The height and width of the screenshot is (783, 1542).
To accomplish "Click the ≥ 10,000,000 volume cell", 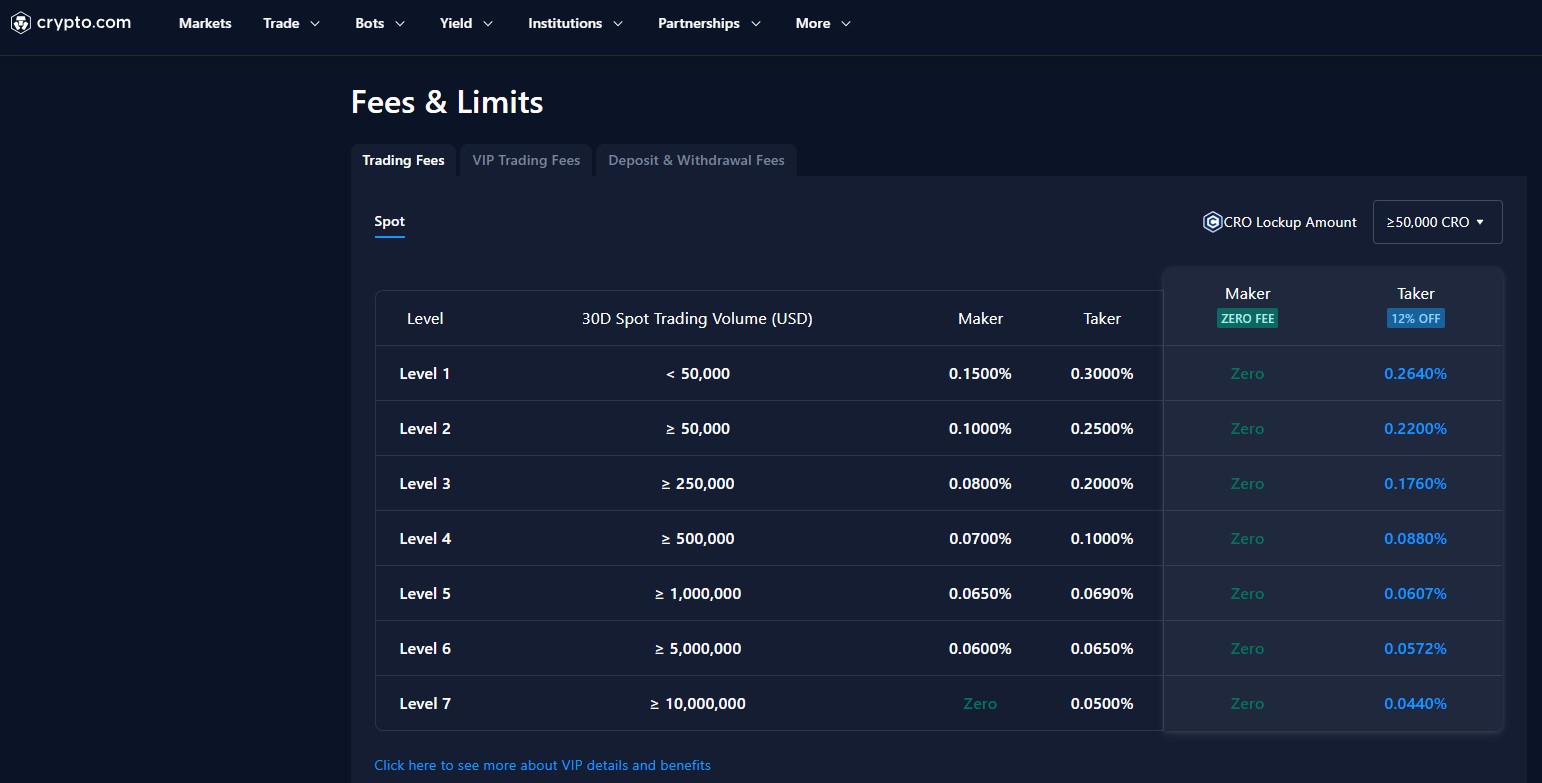I will click(x=698, y=704).
